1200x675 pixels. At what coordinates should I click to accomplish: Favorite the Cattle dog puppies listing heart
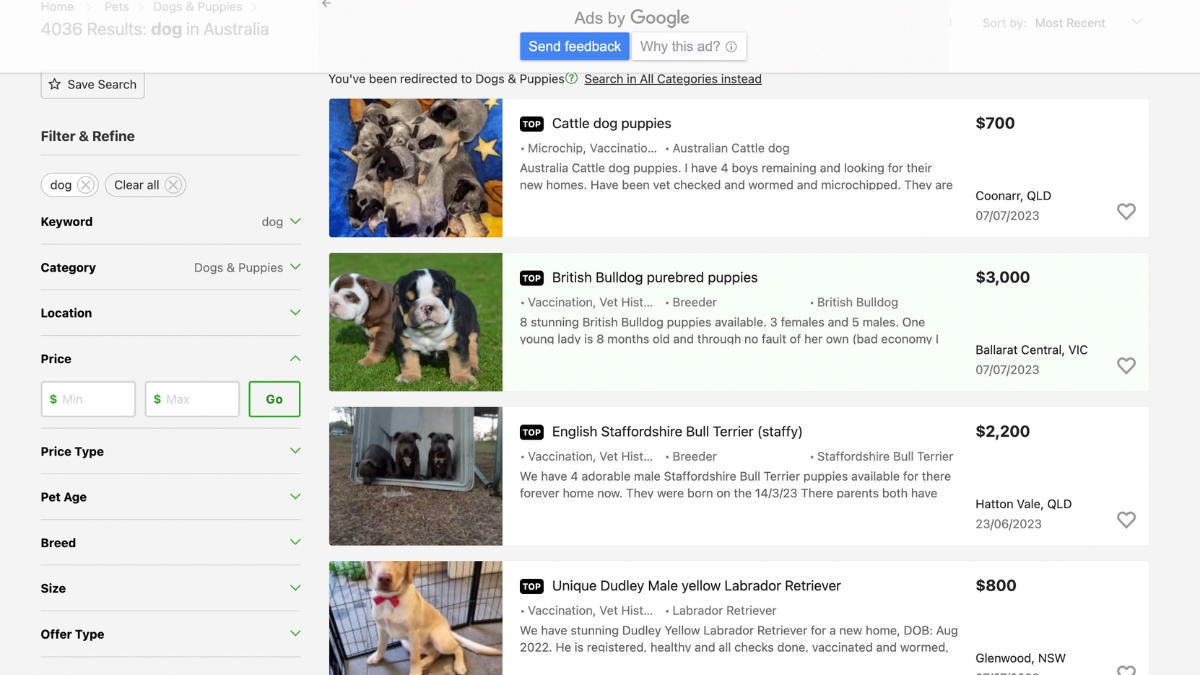[1126, 212]
